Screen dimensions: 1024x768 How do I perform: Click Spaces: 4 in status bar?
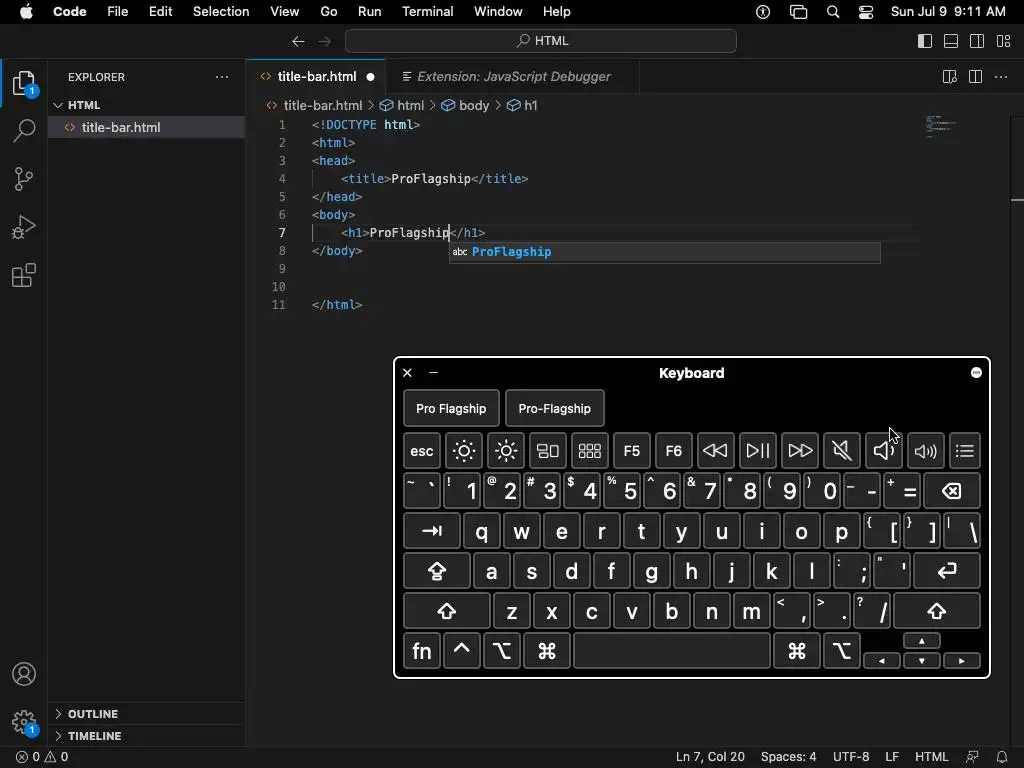point(788,757)
